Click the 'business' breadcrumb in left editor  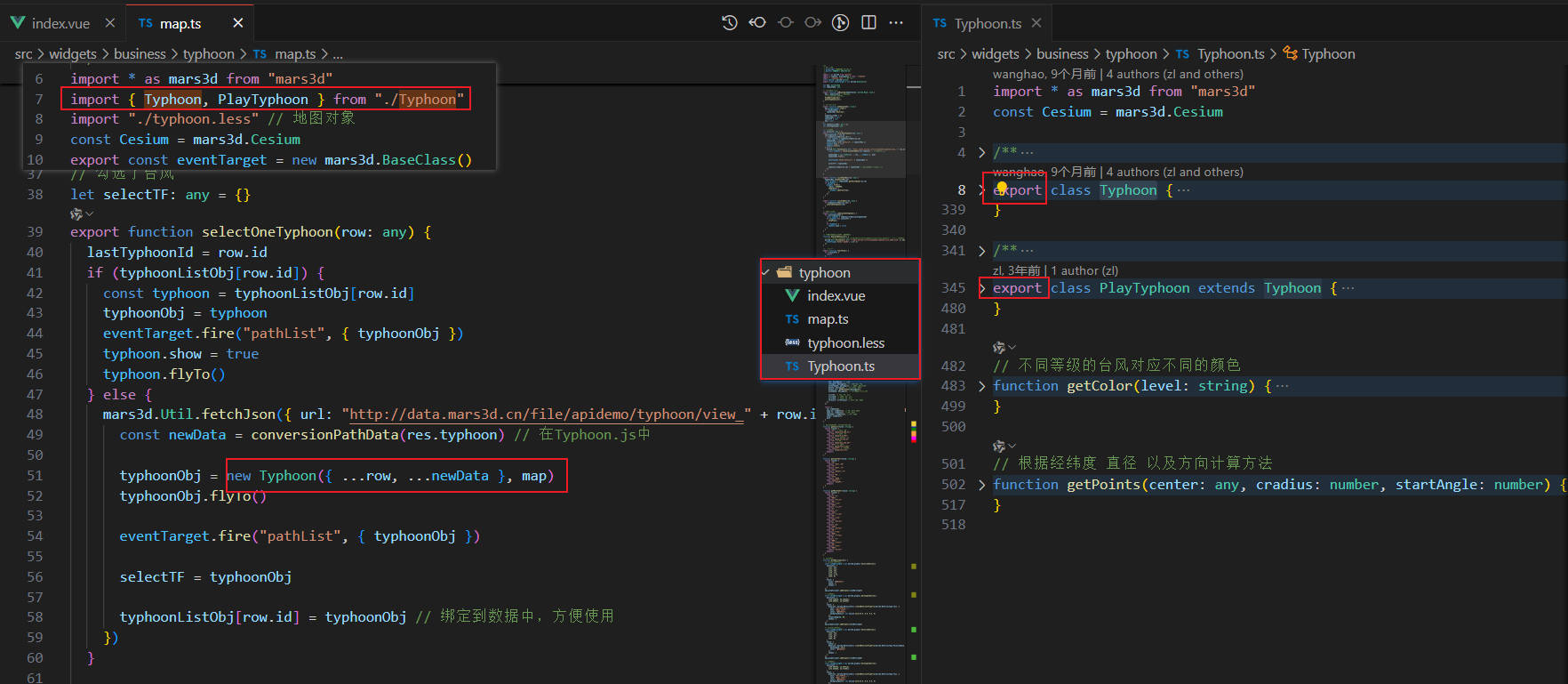pos(140,54)
